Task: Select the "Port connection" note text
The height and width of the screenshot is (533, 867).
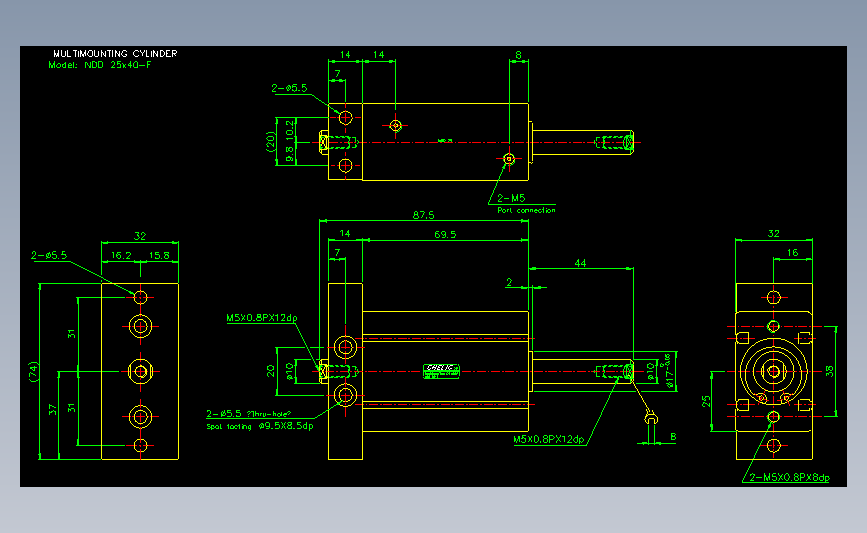Action: pos(526,210)
